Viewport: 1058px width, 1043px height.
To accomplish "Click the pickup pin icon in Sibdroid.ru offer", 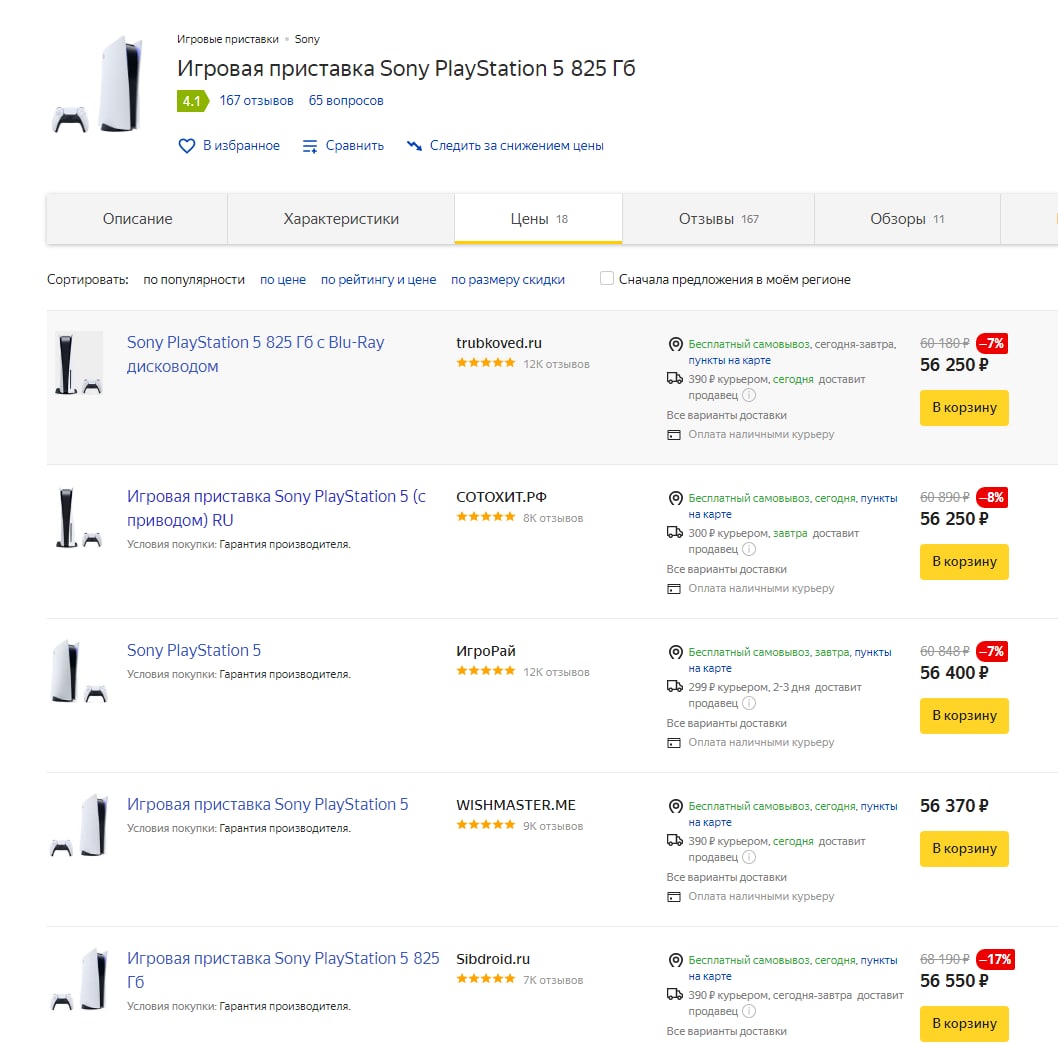I will pyautogui.click(x=675, y=960).
